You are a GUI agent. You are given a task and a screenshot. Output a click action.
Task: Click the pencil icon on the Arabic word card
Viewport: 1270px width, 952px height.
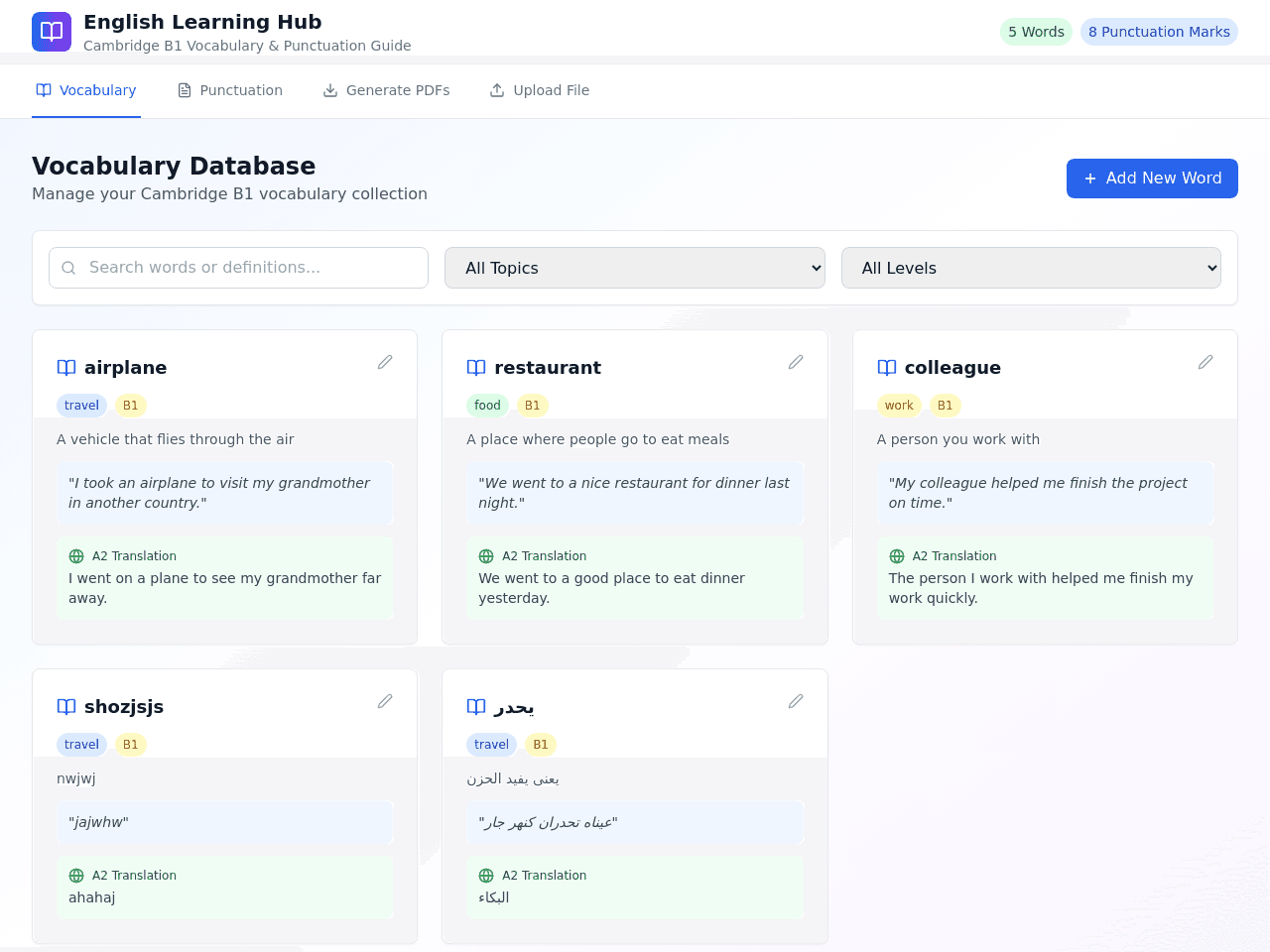[796, 701]
